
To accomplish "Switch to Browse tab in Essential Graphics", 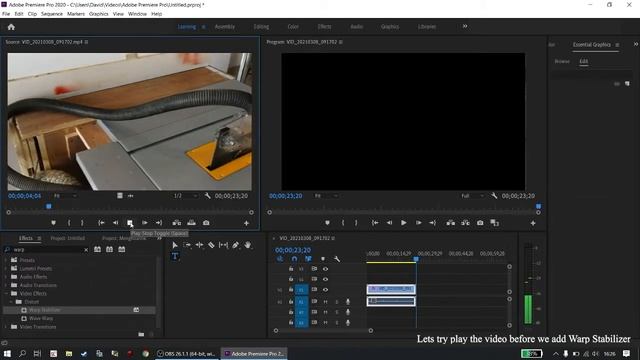I will (x=562, y=61).
